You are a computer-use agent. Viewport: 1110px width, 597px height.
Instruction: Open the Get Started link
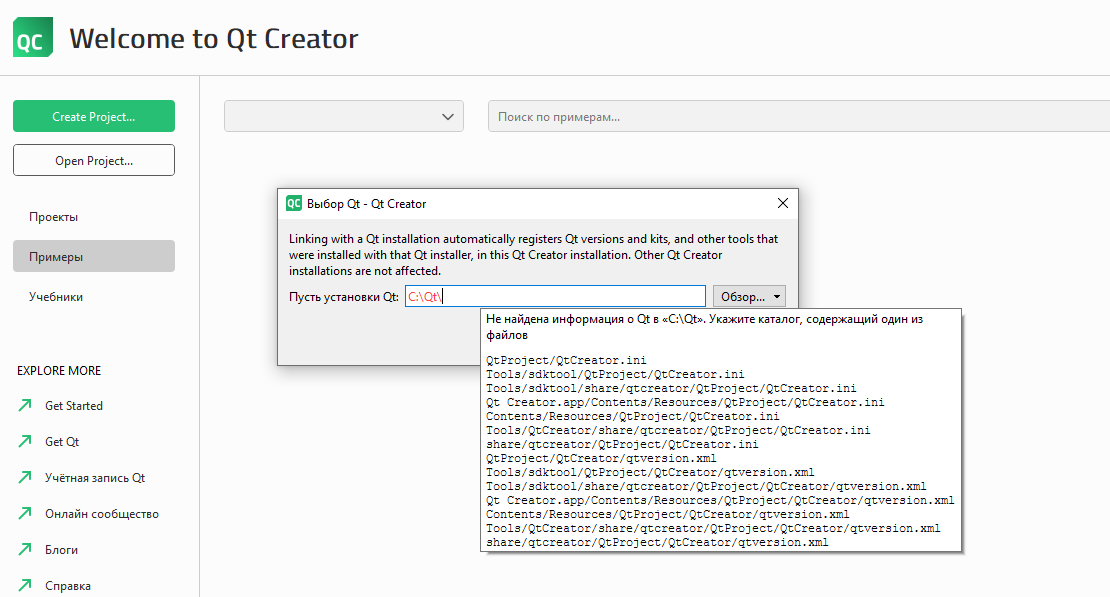[74, 406]
